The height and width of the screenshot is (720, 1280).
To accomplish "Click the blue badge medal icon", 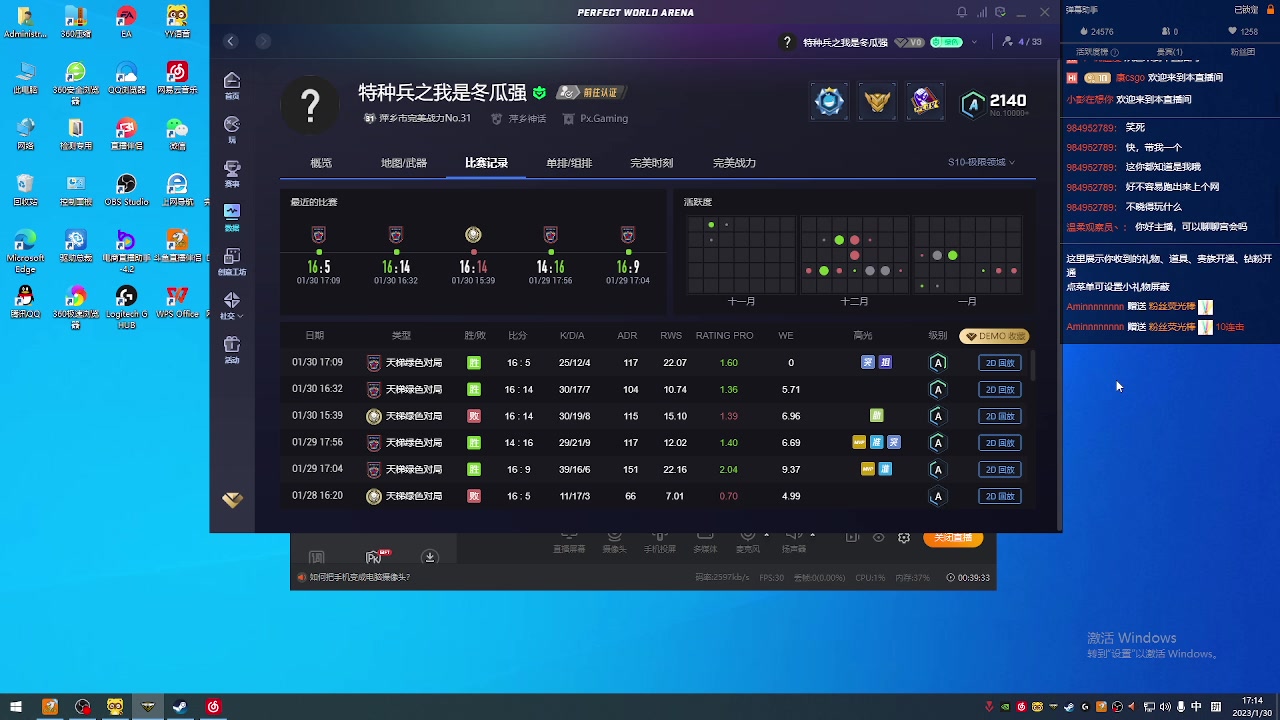I will click(829, 101).
